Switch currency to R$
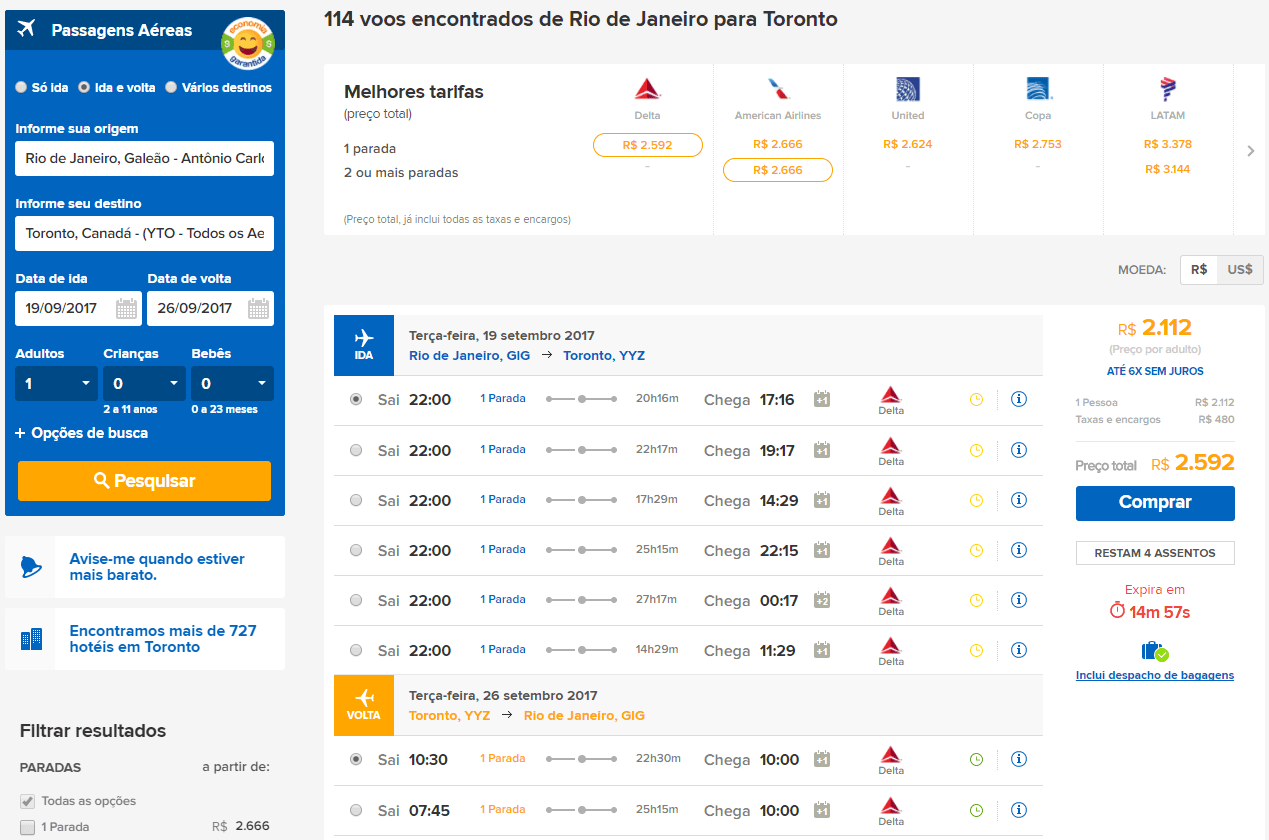Viewport: 1269px width, 840px height. point(1199,270)
